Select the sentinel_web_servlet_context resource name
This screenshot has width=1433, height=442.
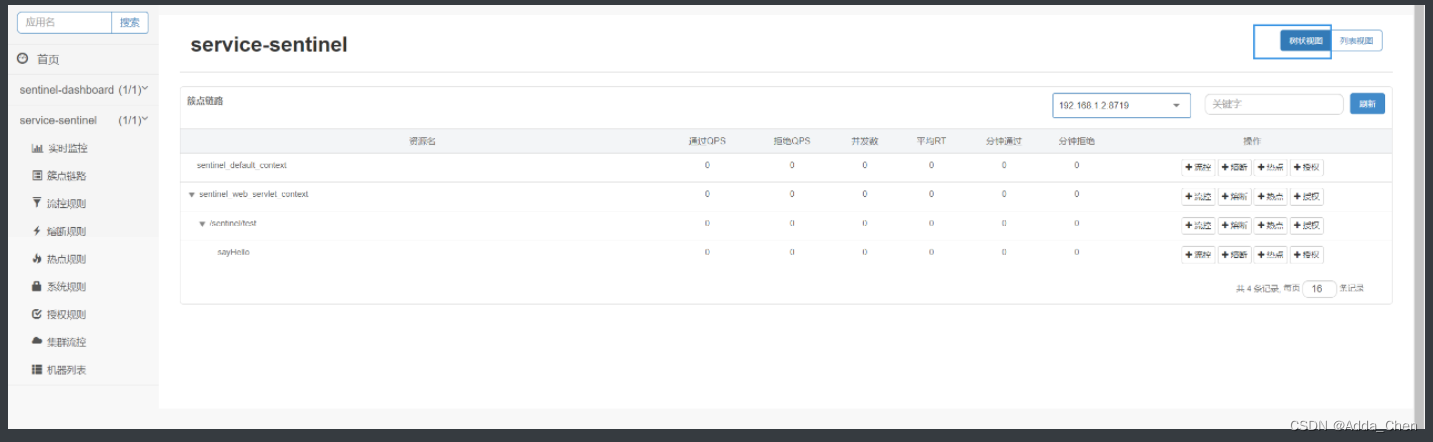coord(254,195)
